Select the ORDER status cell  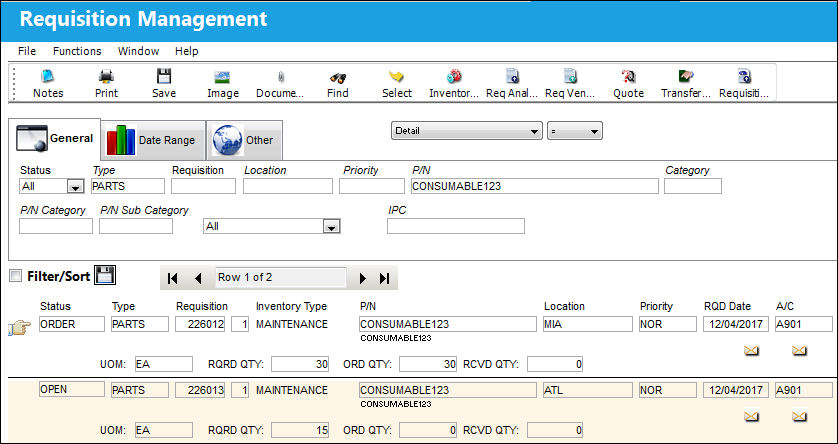72,324
